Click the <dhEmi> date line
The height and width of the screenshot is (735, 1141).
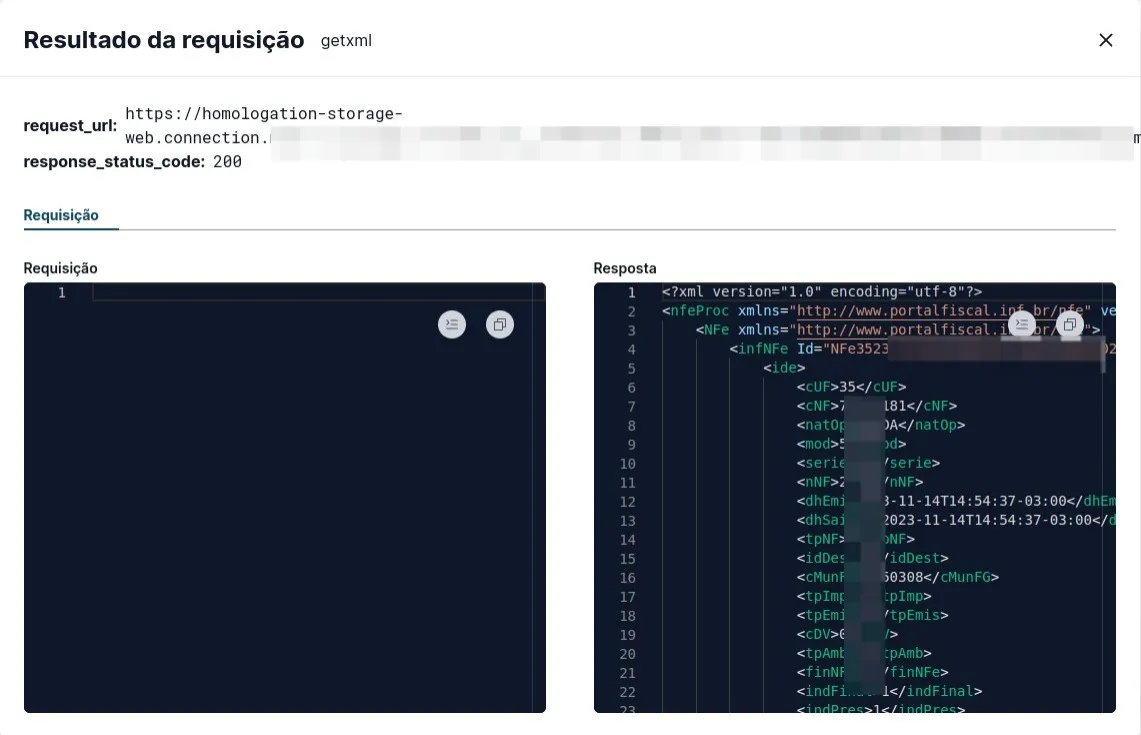tap(955, 501)
